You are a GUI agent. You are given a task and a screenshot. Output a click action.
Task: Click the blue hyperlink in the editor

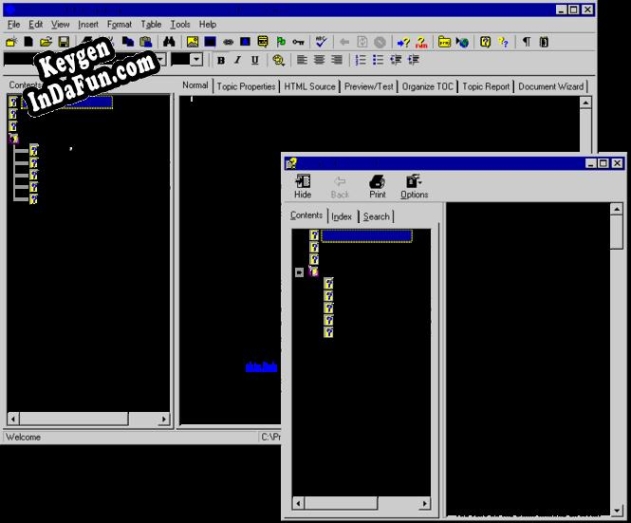pyautogui.click(x=262, y=367)
